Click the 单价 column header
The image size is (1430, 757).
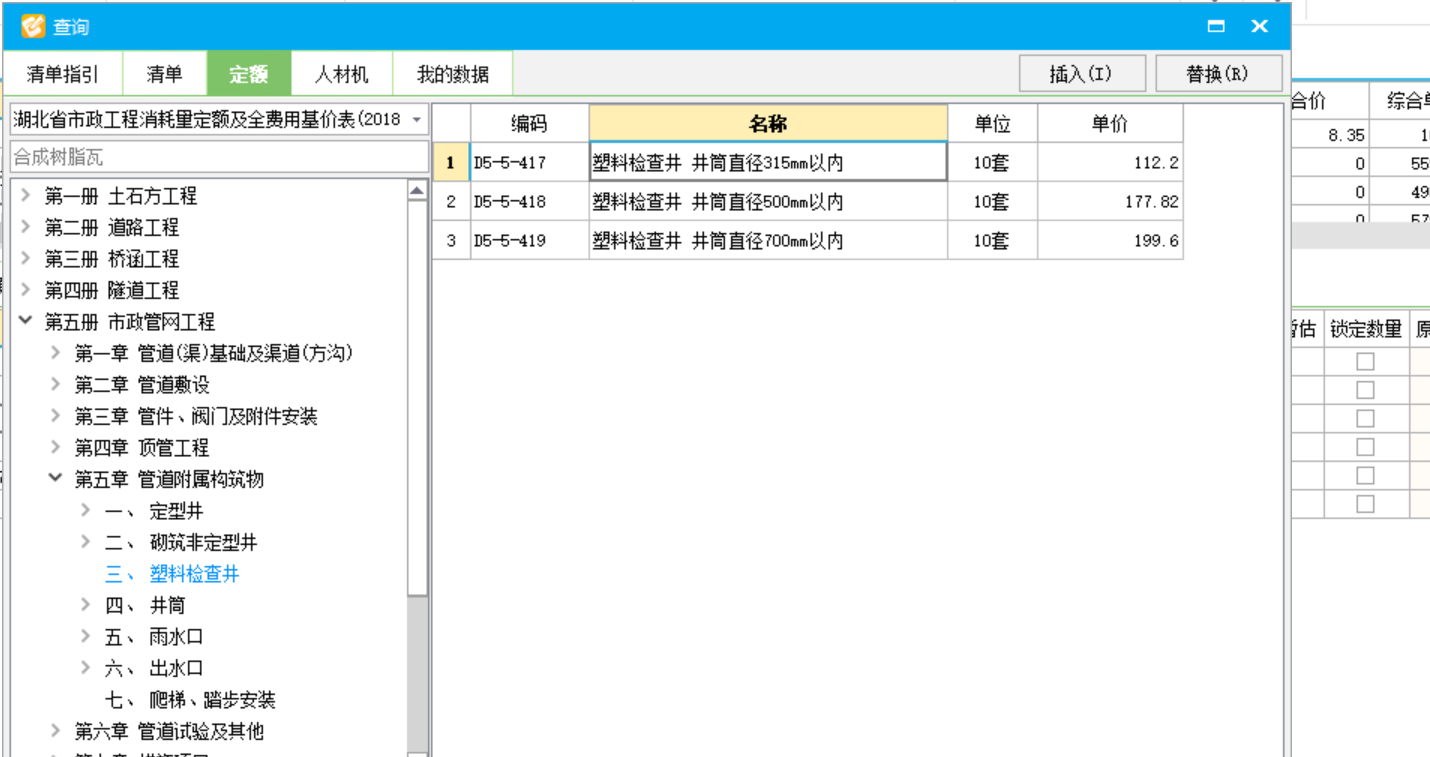[x=1110, y=123]
